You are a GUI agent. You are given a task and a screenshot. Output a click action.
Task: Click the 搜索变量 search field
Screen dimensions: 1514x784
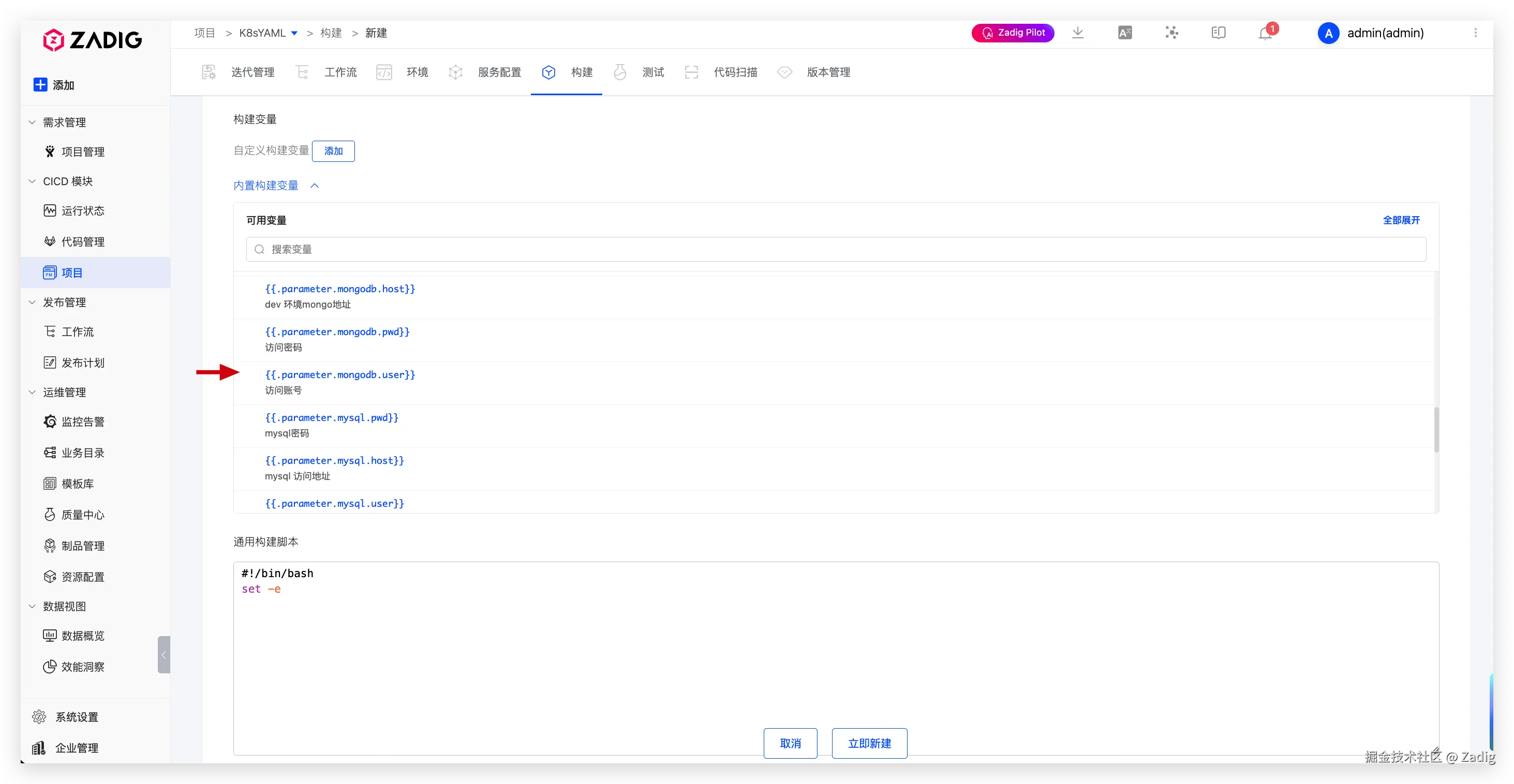tap(836, 249)
